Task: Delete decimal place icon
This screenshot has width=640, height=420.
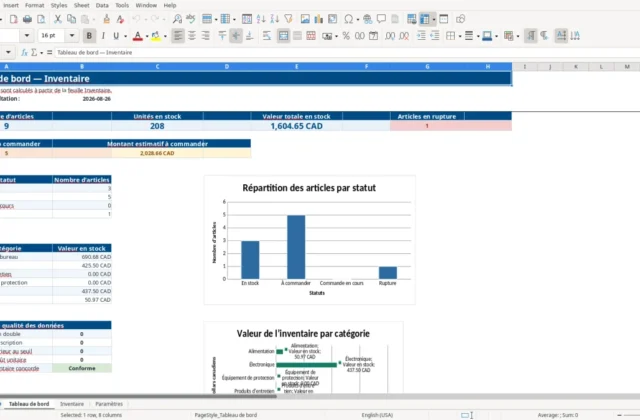Action: [404, 36]
